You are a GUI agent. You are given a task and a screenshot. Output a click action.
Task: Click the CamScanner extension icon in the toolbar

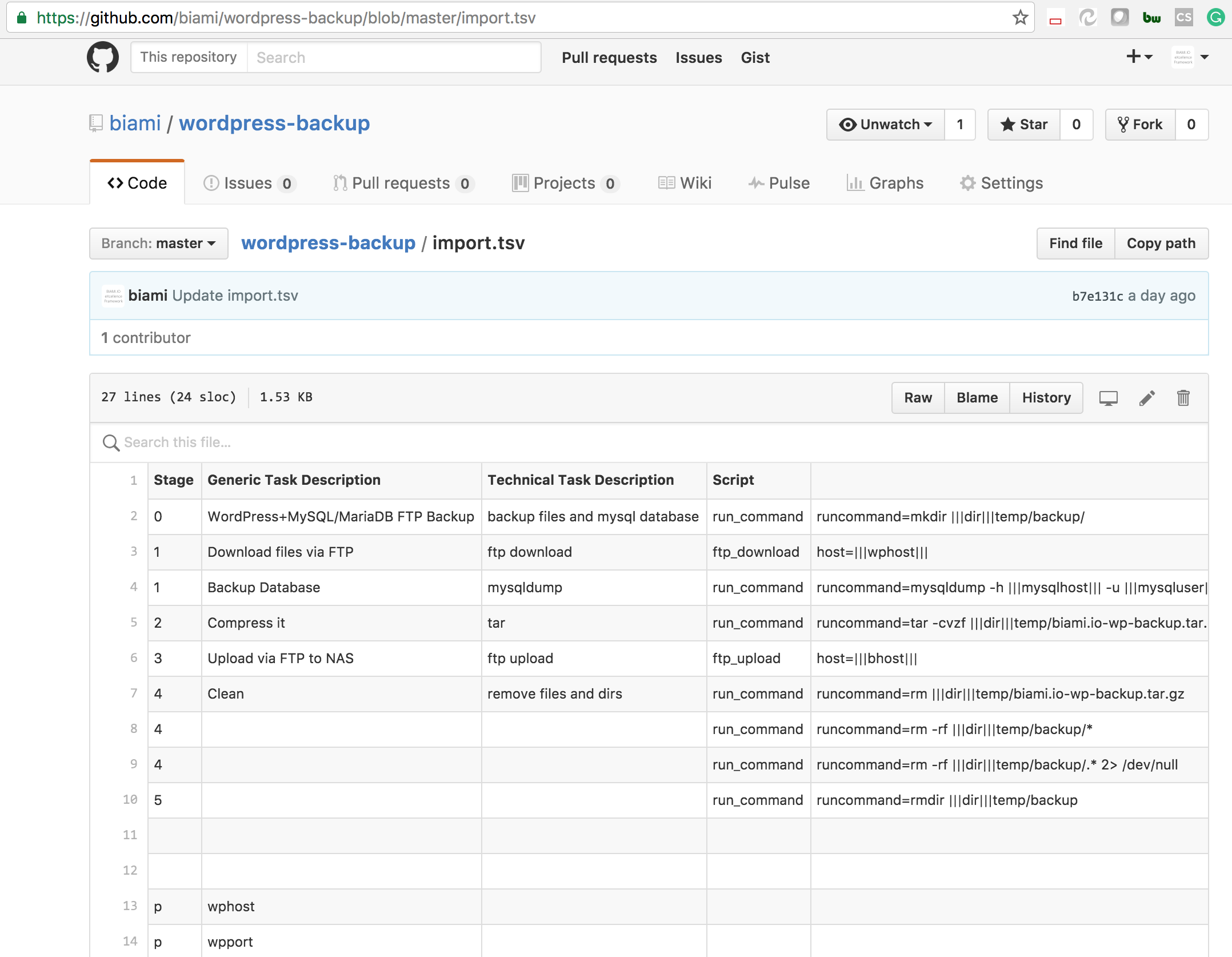[1184, 17]
